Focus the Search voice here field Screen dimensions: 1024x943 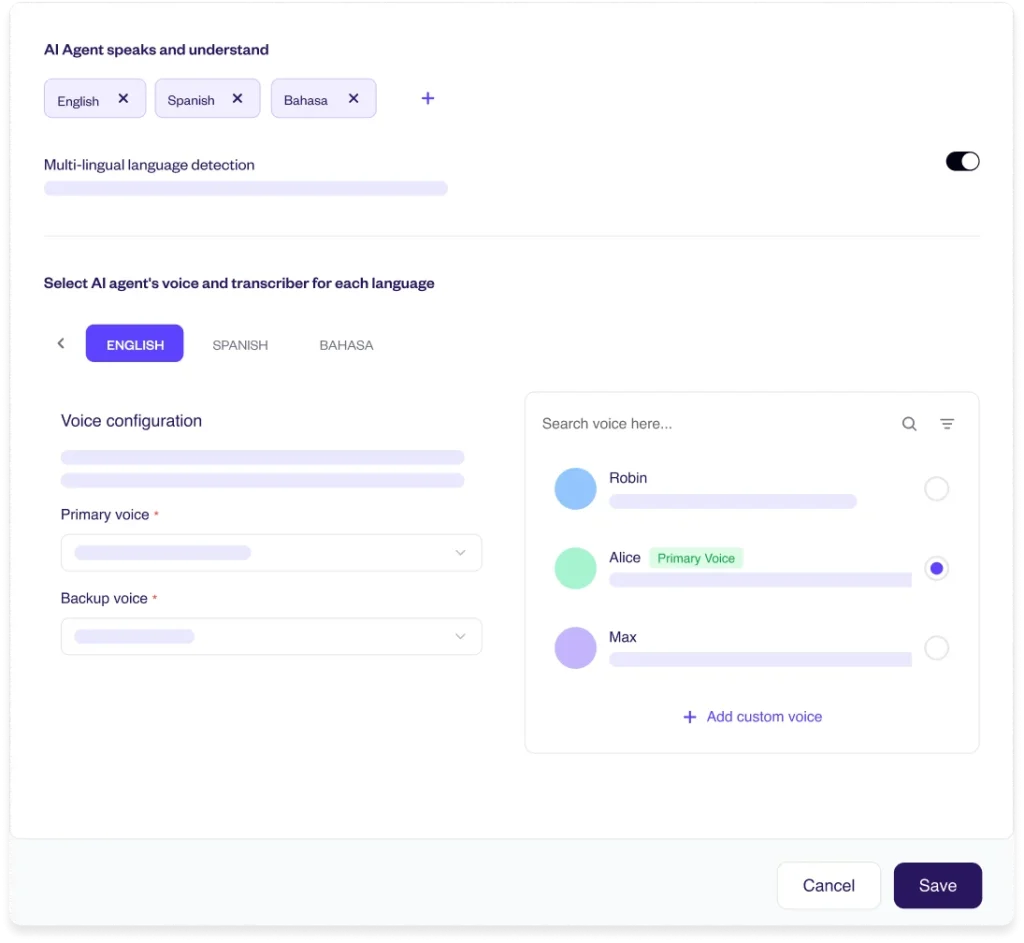[700, 424]
